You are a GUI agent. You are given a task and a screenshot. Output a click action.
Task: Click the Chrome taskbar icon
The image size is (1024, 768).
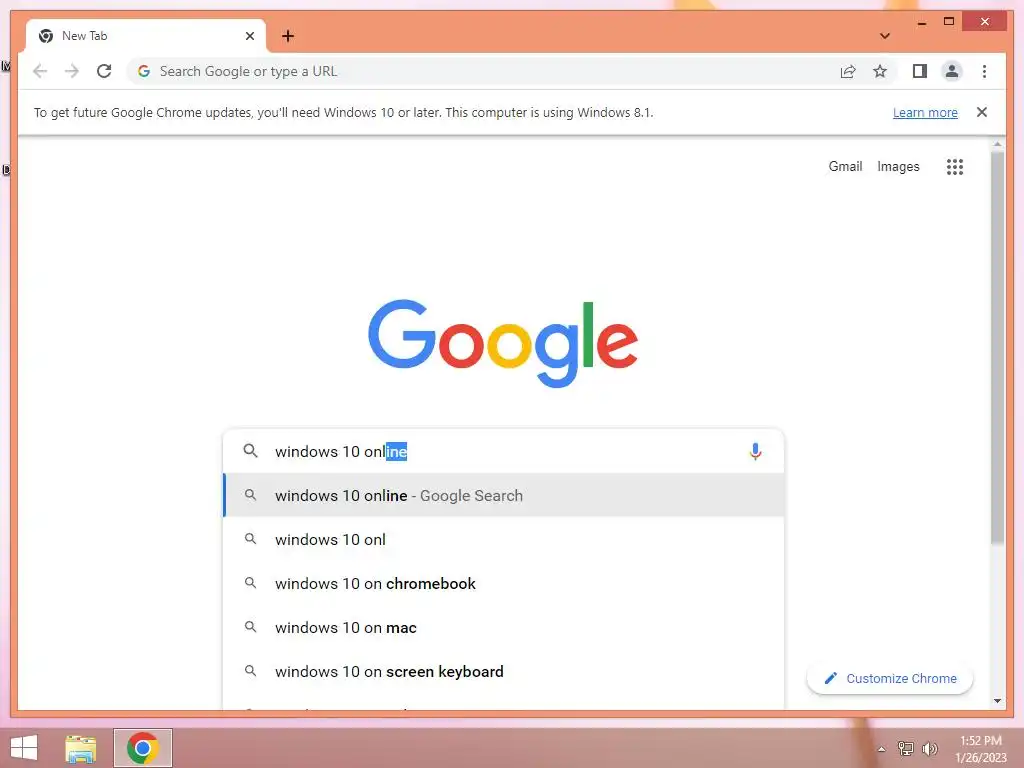coord(143,748)
